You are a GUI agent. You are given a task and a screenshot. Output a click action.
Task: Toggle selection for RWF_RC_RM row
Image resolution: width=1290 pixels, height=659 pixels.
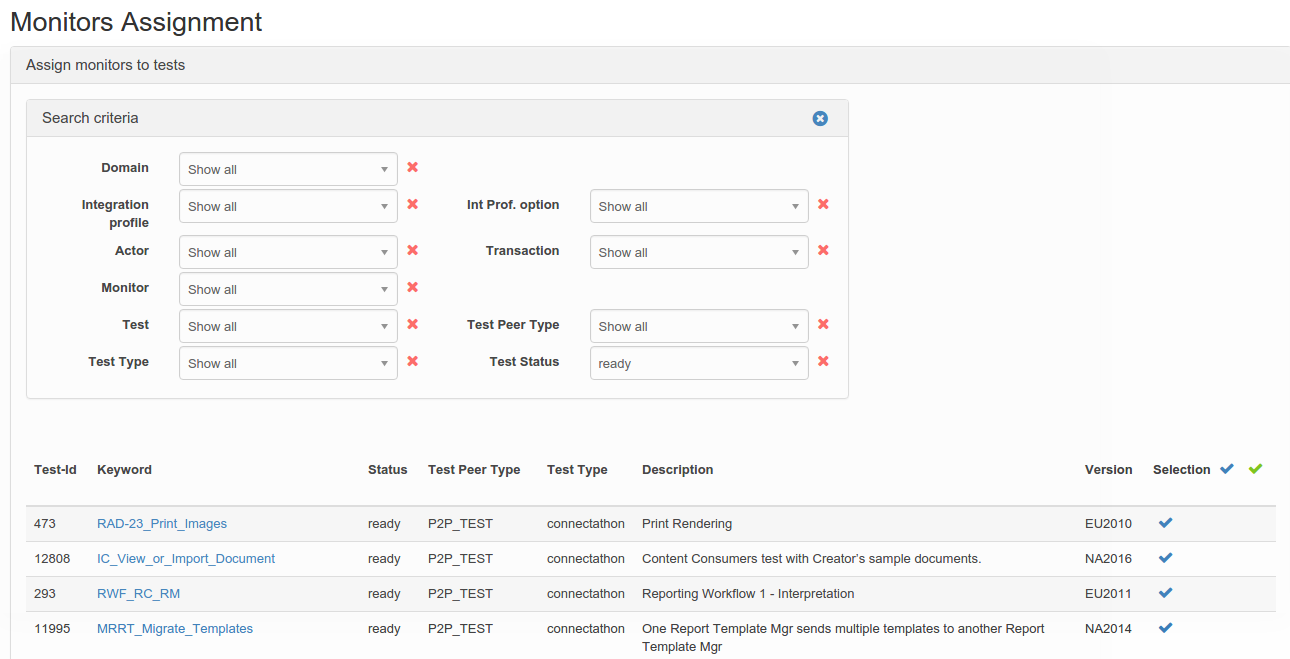tap(1165, 593)
